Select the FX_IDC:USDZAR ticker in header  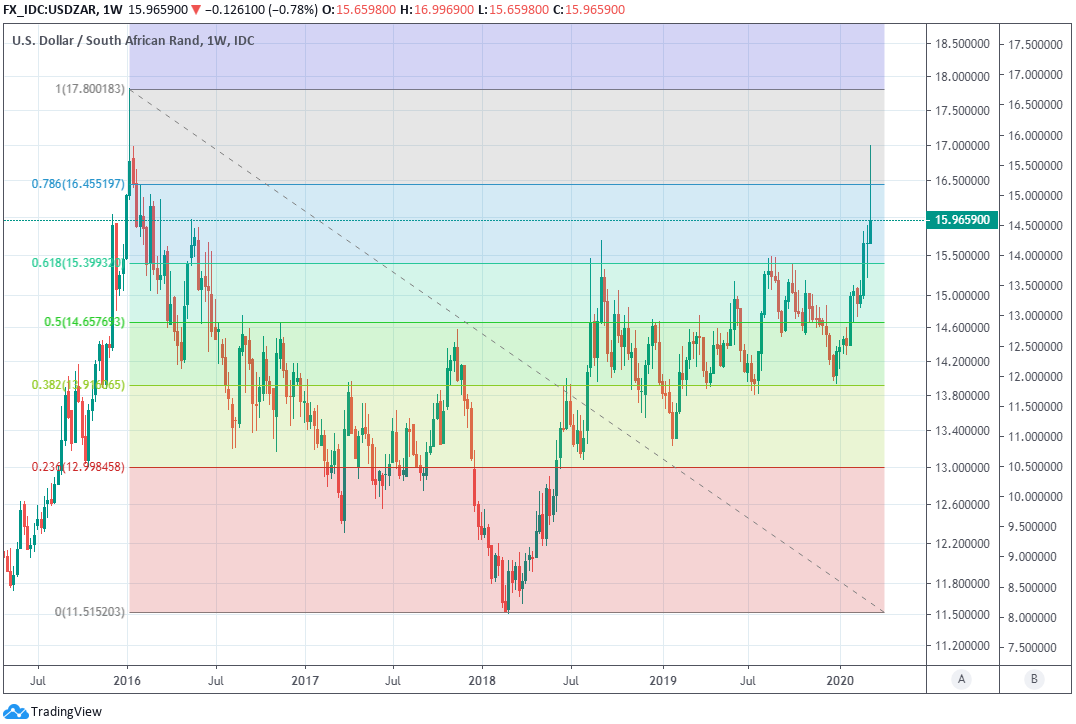tap(50, 9)
